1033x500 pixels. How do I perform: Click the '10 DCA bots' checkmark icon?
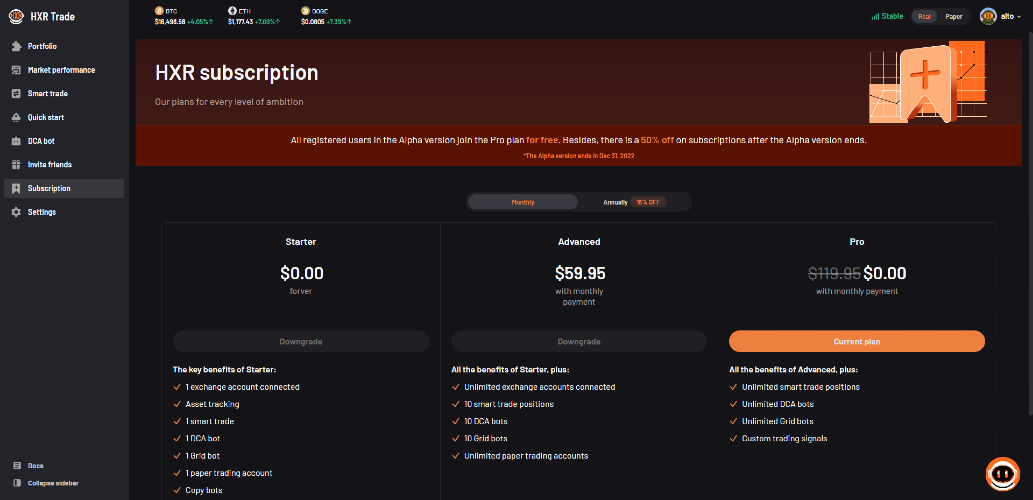[x=455, y=421]
